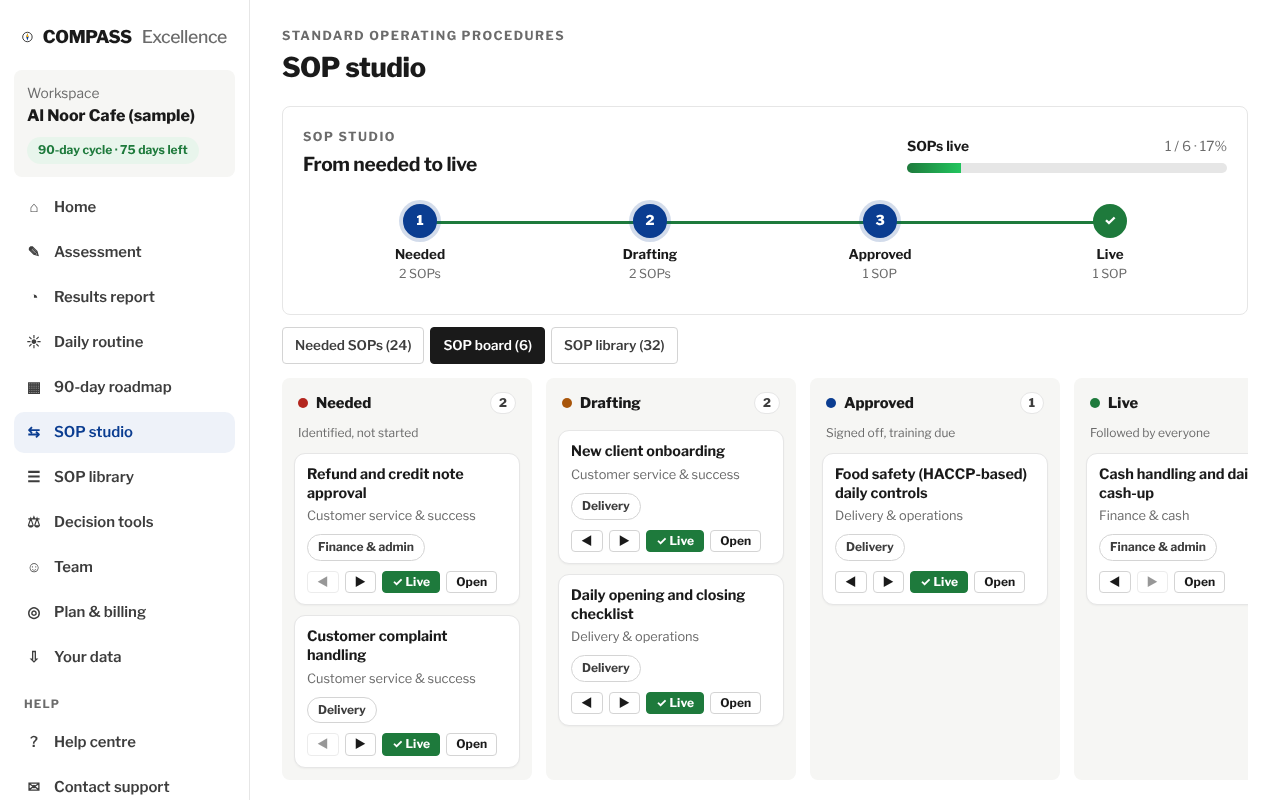The image size is (1280, 800).
Task: Click the SOP studio arrows icon
Action: click(x=34, y=432)
